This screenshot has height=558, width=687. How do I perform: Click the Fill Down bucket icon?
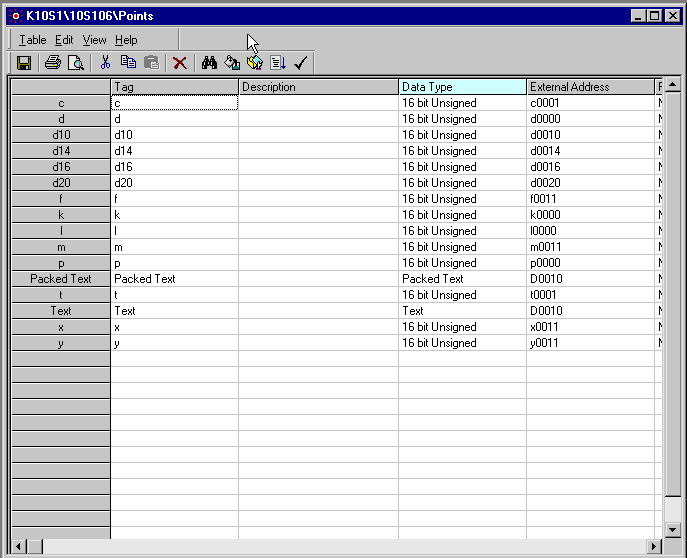(232, 63)
